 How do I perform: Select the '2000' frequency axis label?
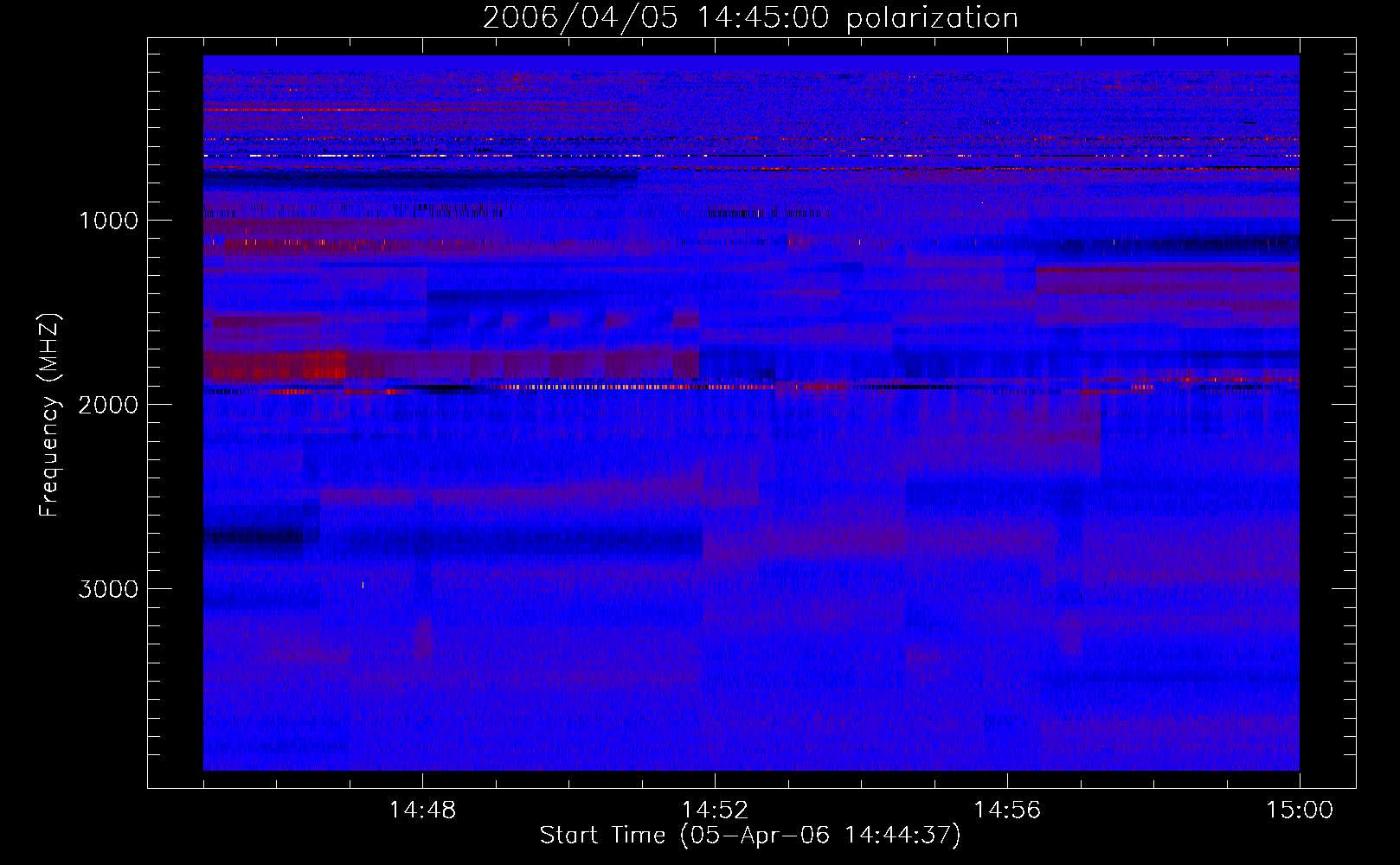point(108,405)
